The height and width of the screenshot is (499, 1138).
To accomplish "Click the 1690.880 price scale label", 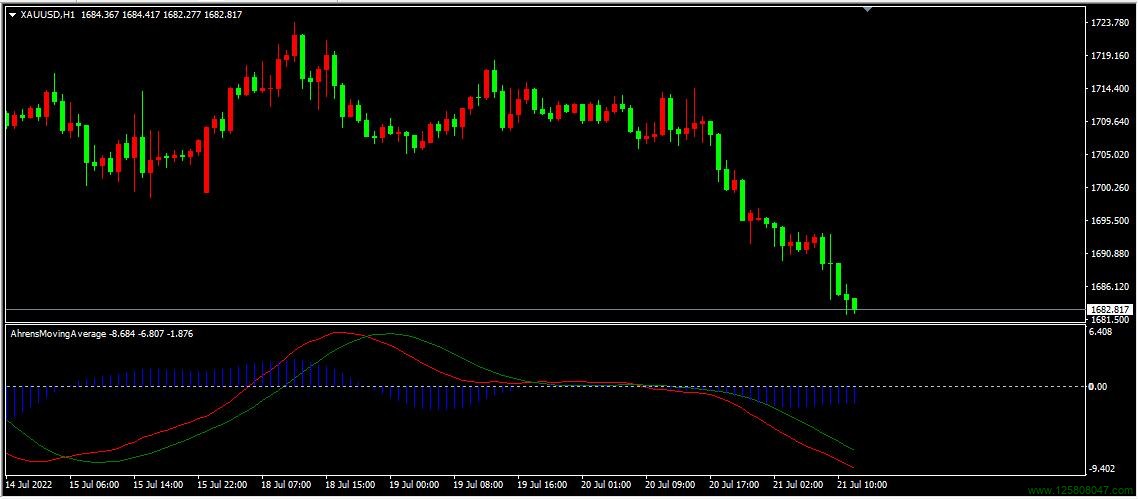I will pyautogui.click(x=1110, y=254).
